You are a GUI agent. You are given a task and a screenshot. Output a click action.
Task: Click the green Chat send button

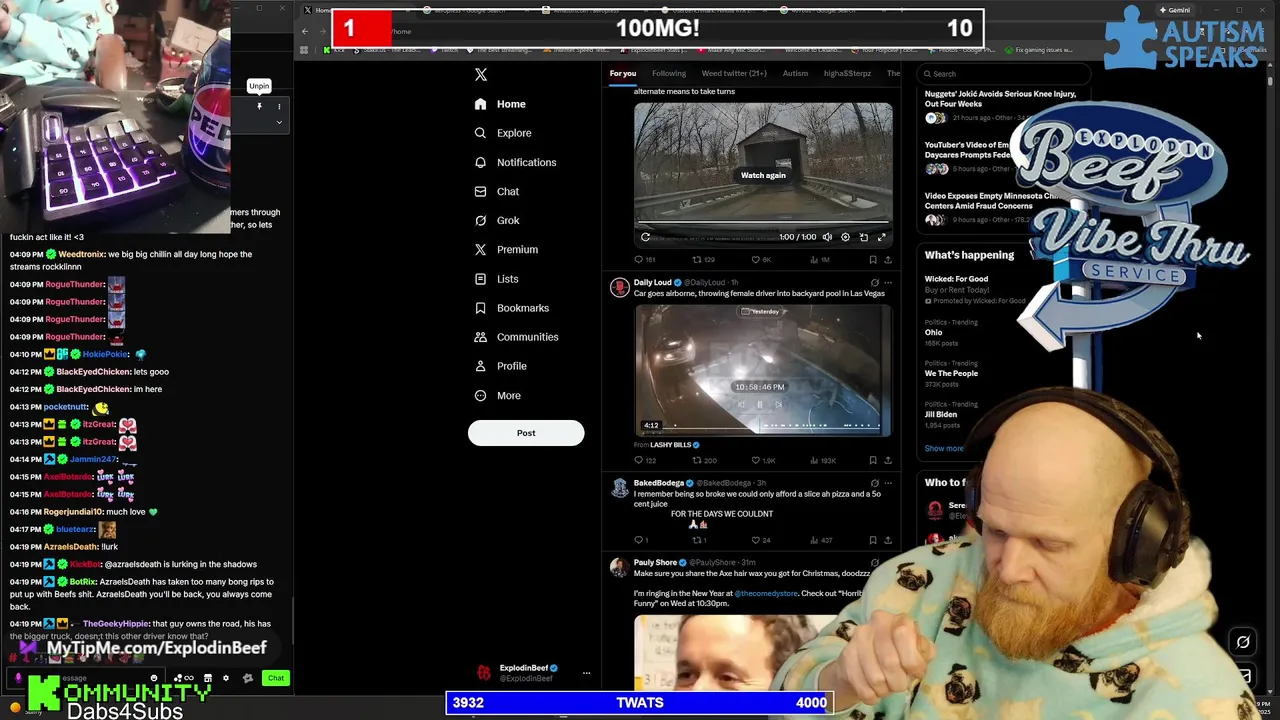point(276,678)
